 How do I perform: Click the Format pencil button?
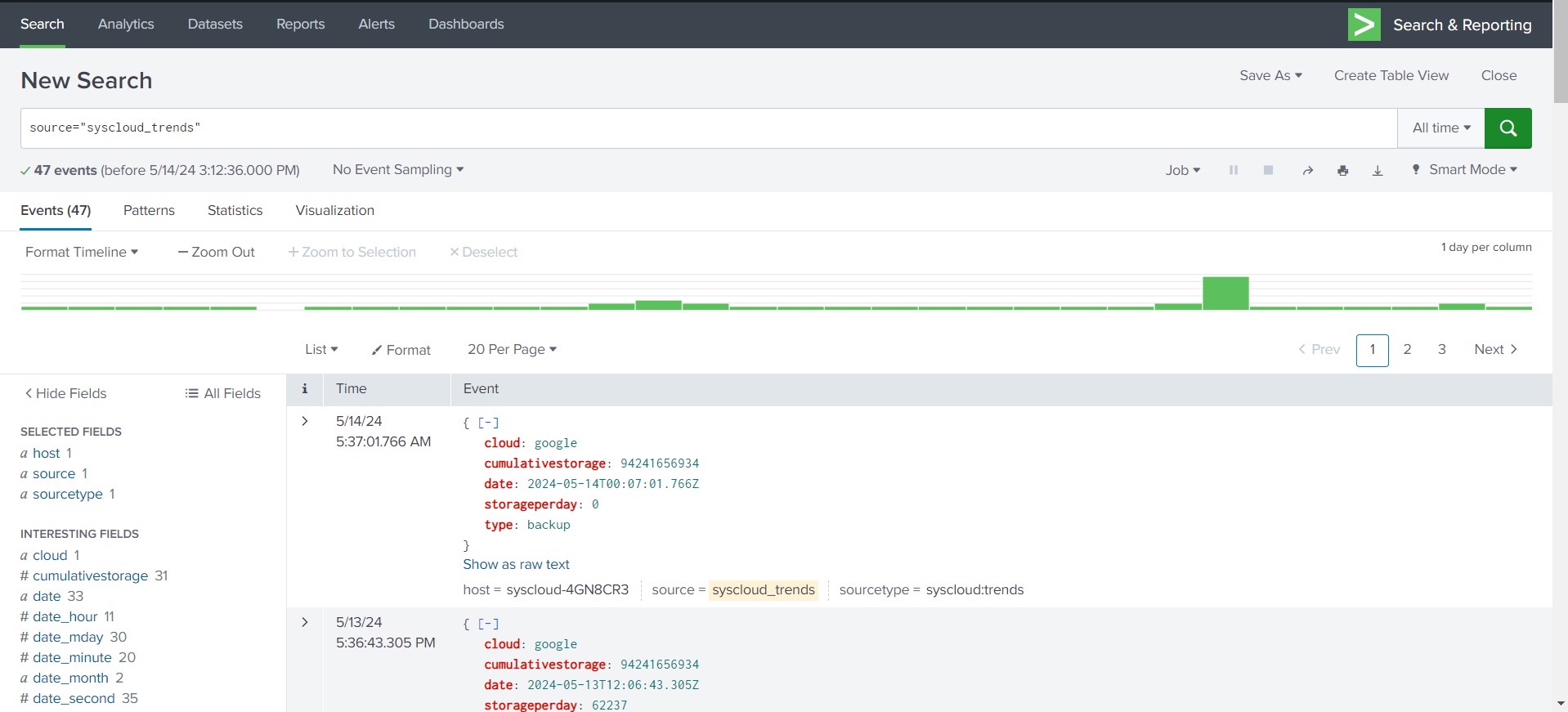click(x=401, y=350)
